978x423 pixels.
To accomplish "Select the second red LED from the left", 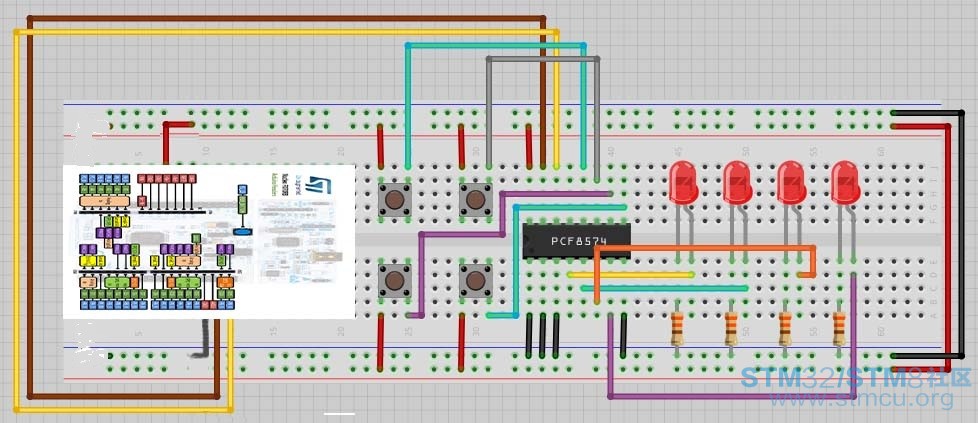I will tap(737, 182).
